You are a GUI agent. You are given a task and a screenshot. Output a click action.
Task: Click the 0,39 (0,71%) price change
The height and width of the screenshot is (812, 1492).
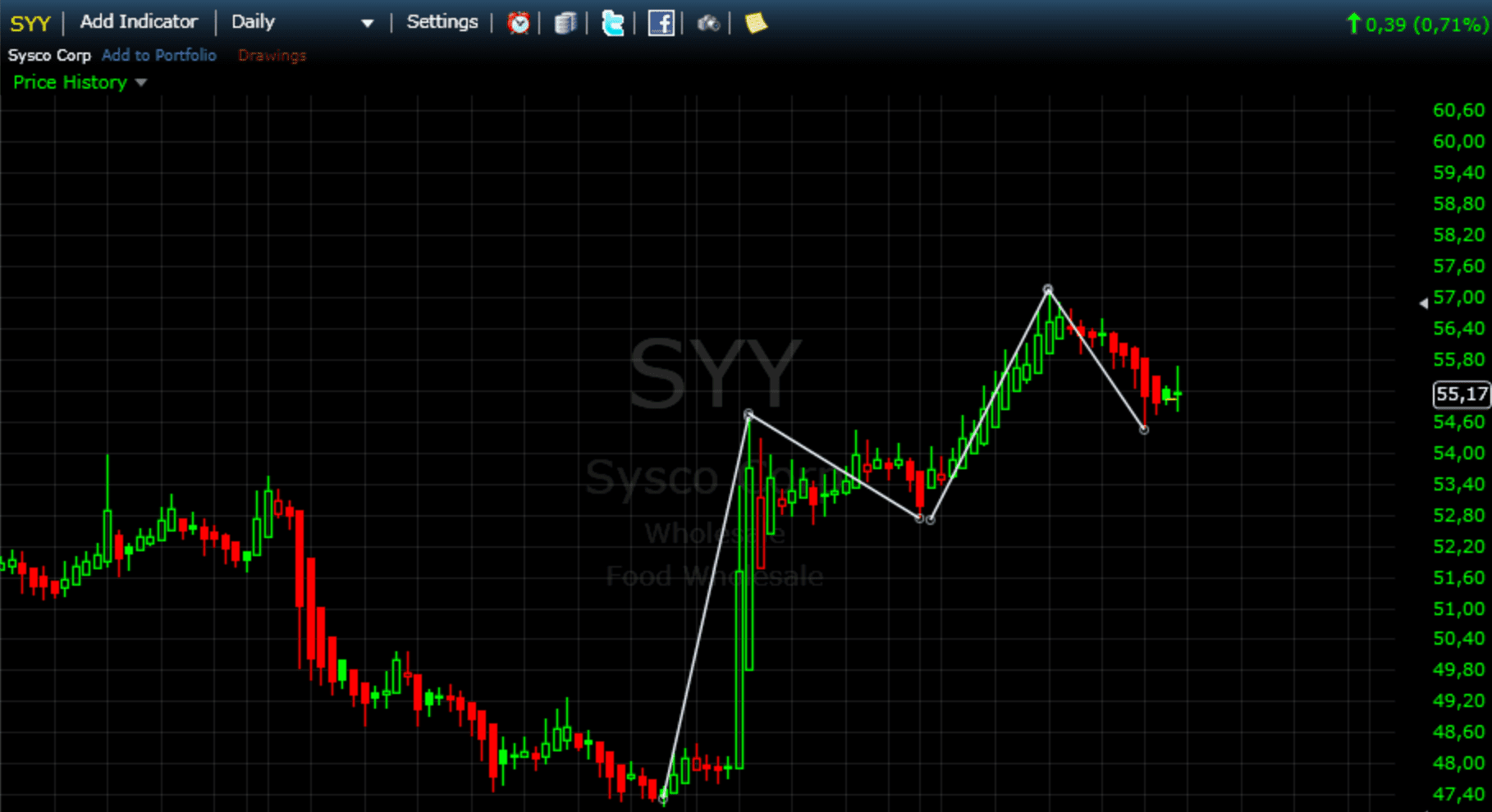coord(1426,25)
